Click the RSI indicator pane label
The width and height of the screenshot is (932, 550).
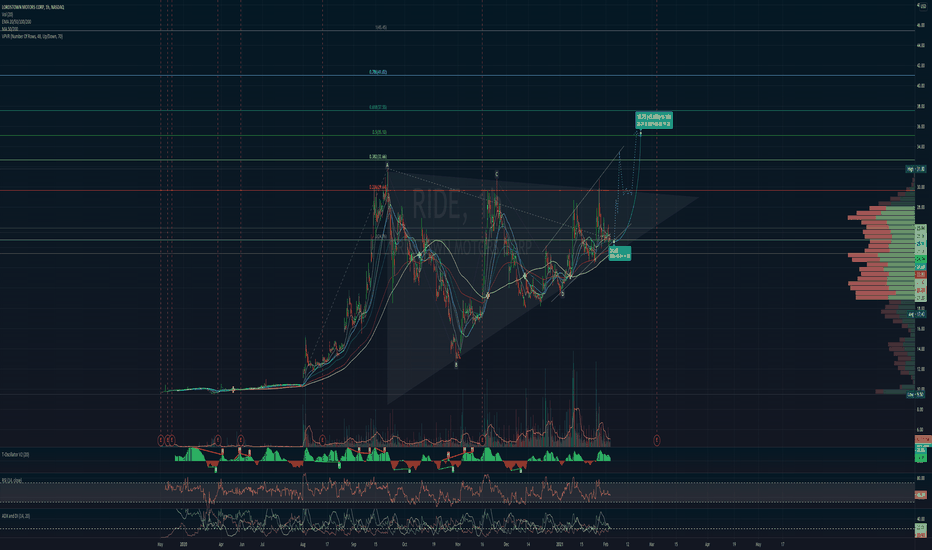tap(12, 480)
